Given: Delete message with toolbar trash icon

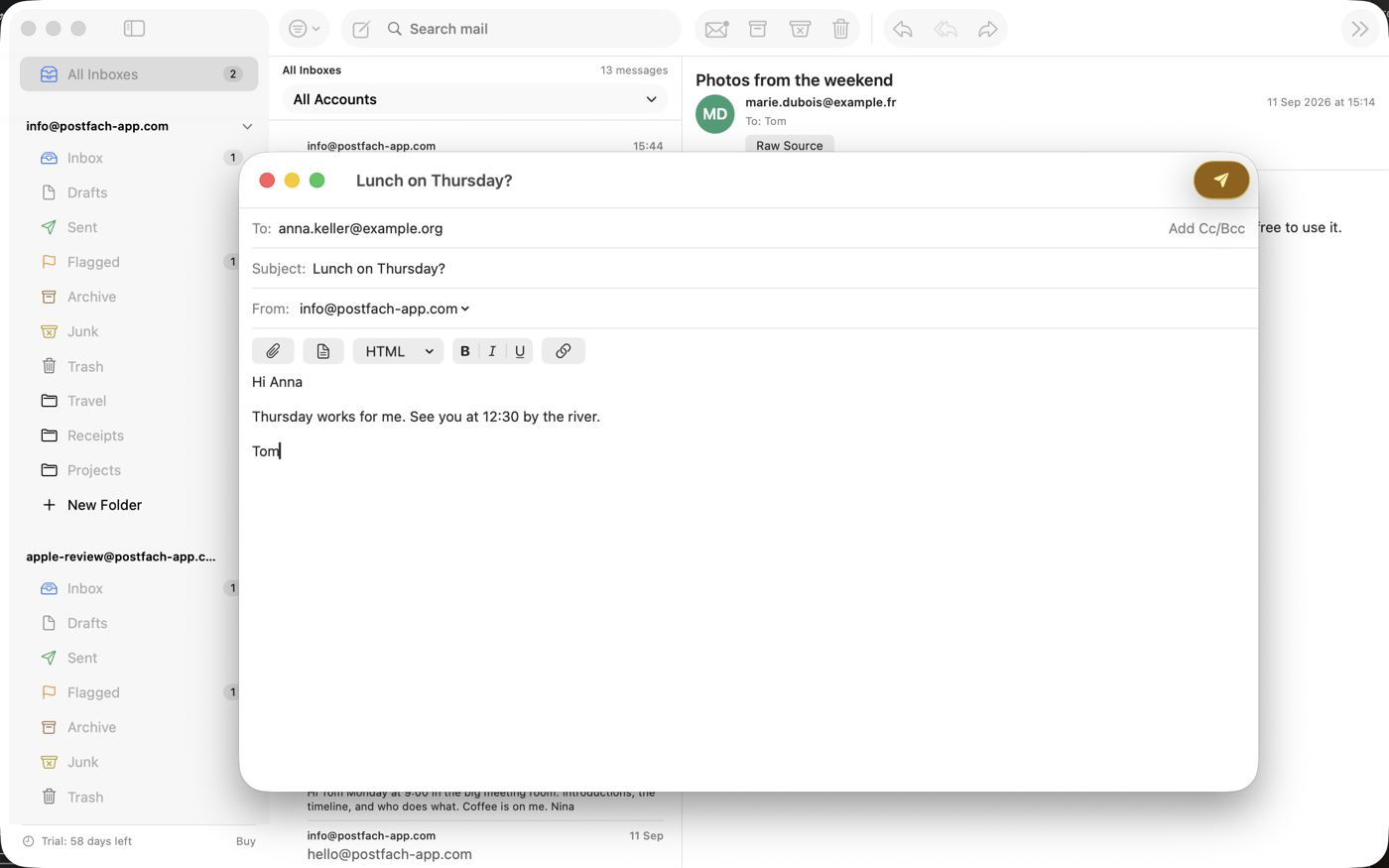Looking at the screenshot, I should 841,29.
